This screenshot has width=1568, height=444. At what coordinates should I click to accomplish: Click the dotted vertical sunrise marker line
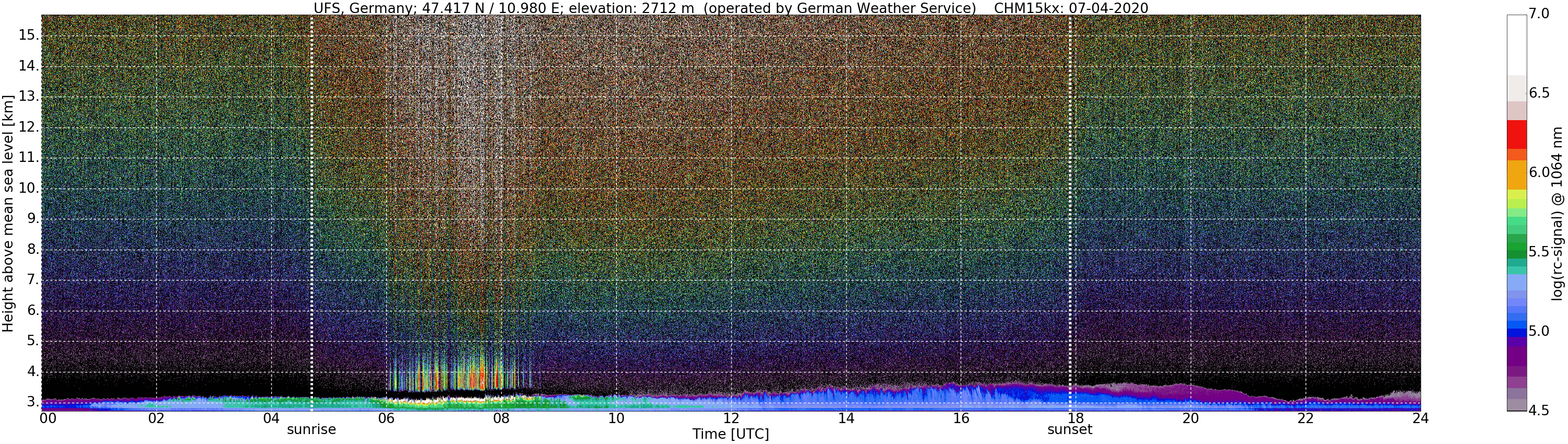[311, 213]
